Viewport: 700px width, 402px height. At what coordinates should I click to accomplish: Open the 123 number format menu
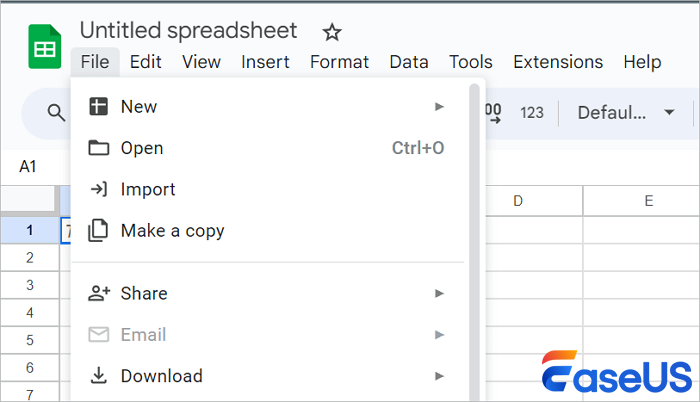pos(532,113)
